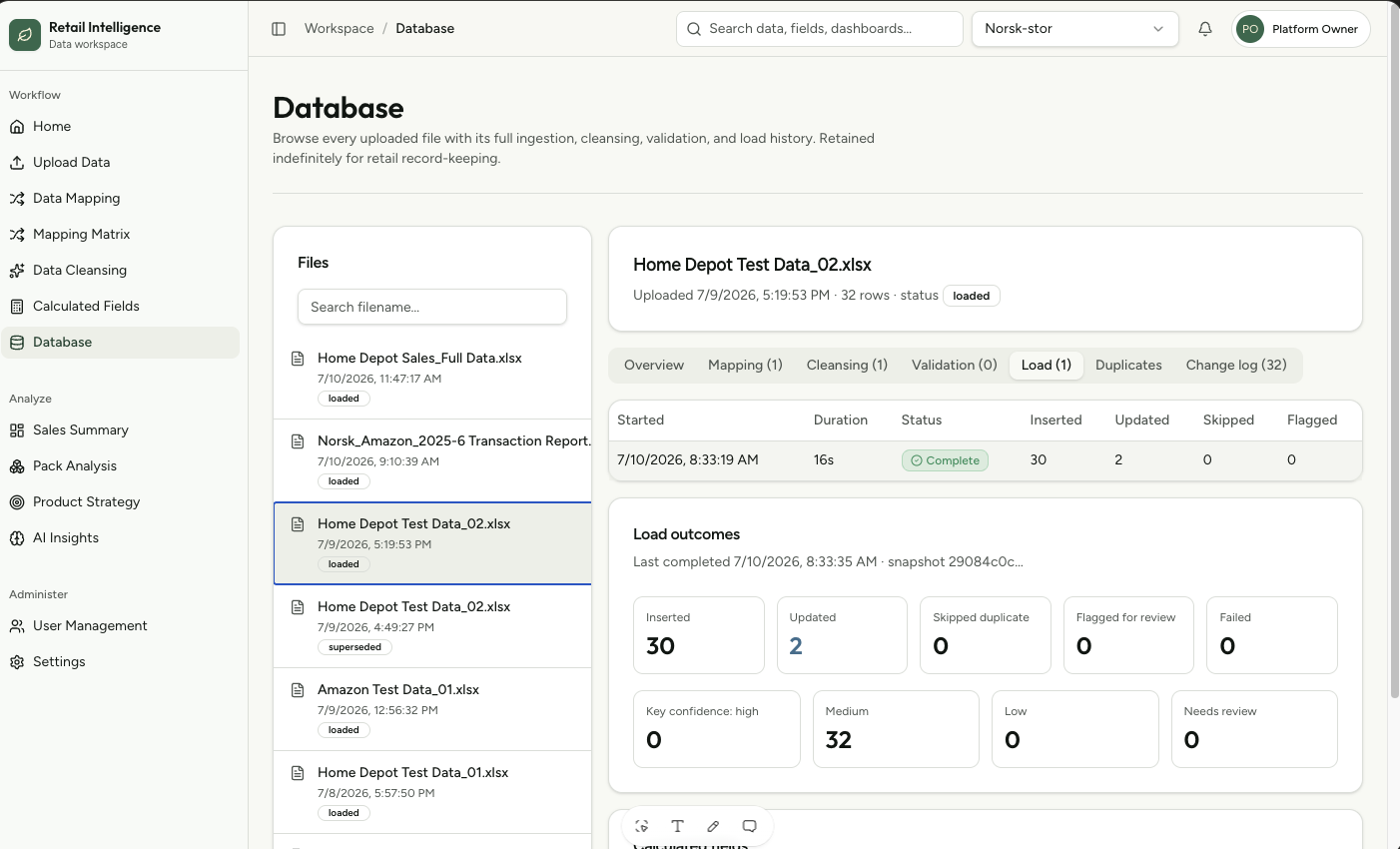Click file icon of Home Depot Test Data_01.xlsx

coord(298,773)
